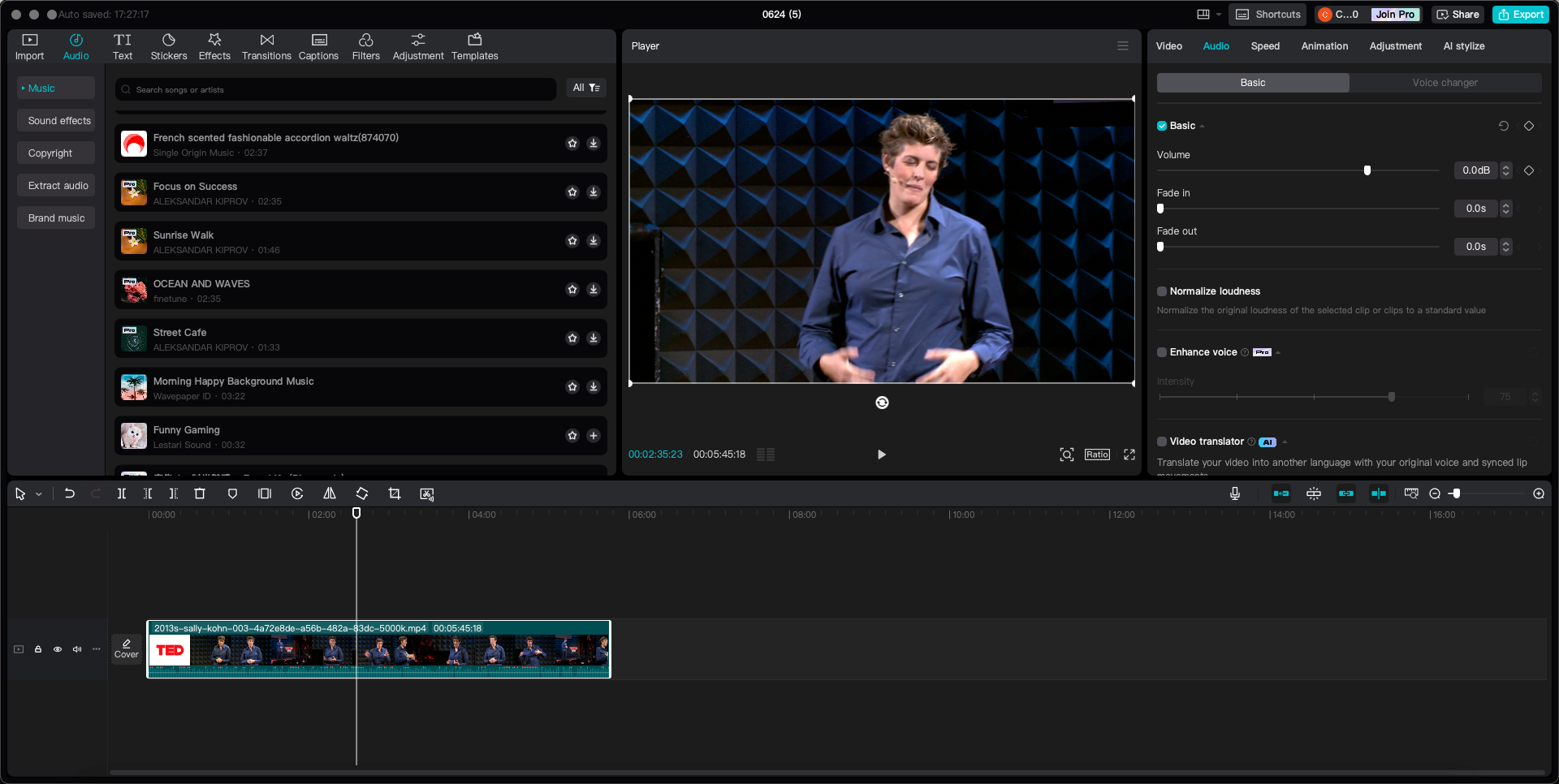This screenshot has height=784, width=1559.
Task: Click the Export button
Action: pyautogui.click(x=1520, y=14)
